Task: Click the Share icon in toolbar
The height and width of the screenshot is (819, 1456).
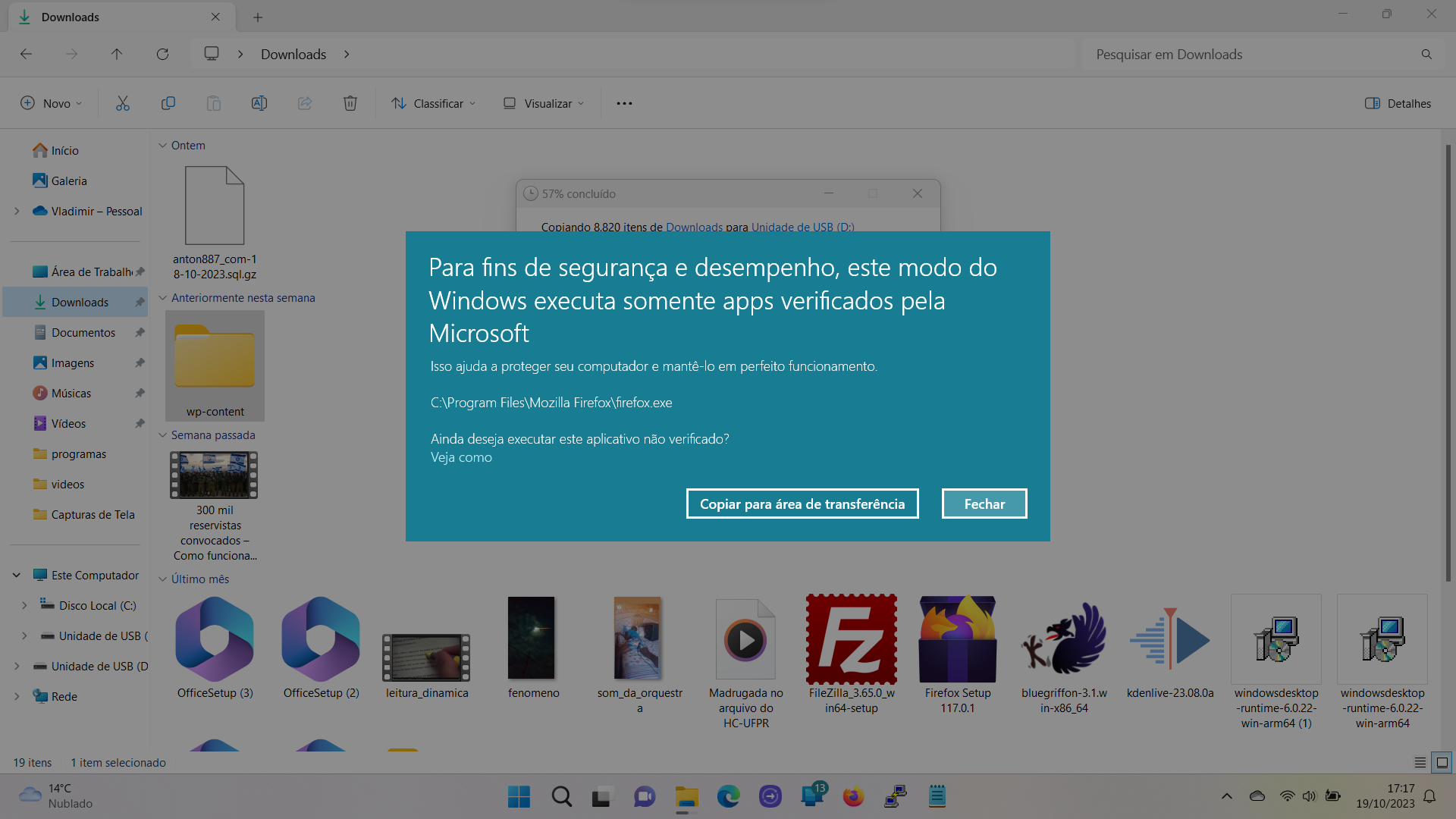Action: click(305, 103)
